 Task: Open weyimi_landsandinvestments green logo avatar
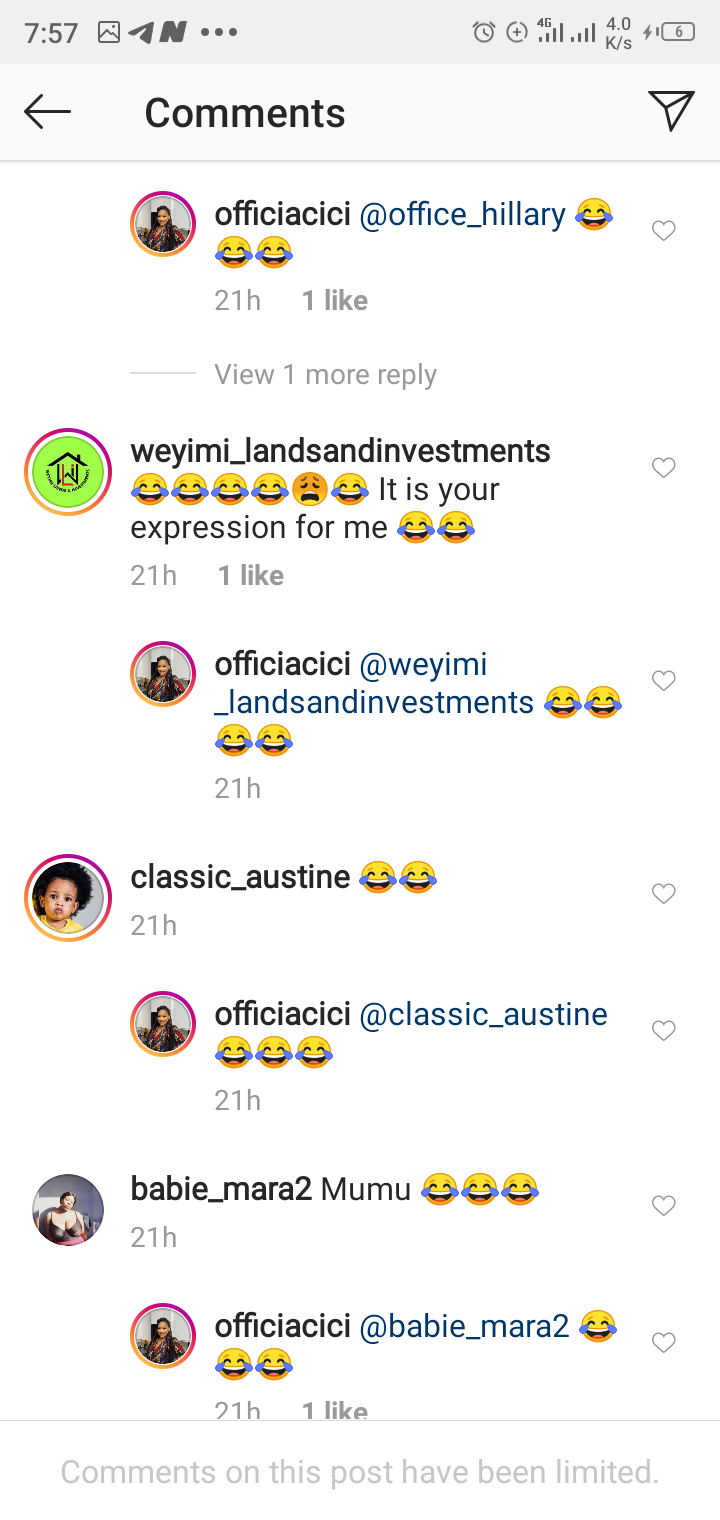click(x=67, y=472)
